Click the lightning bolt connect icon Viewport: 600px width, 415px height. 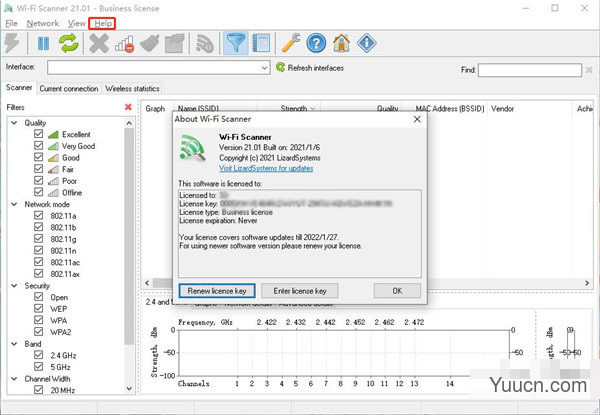click(x=12, y=43)
